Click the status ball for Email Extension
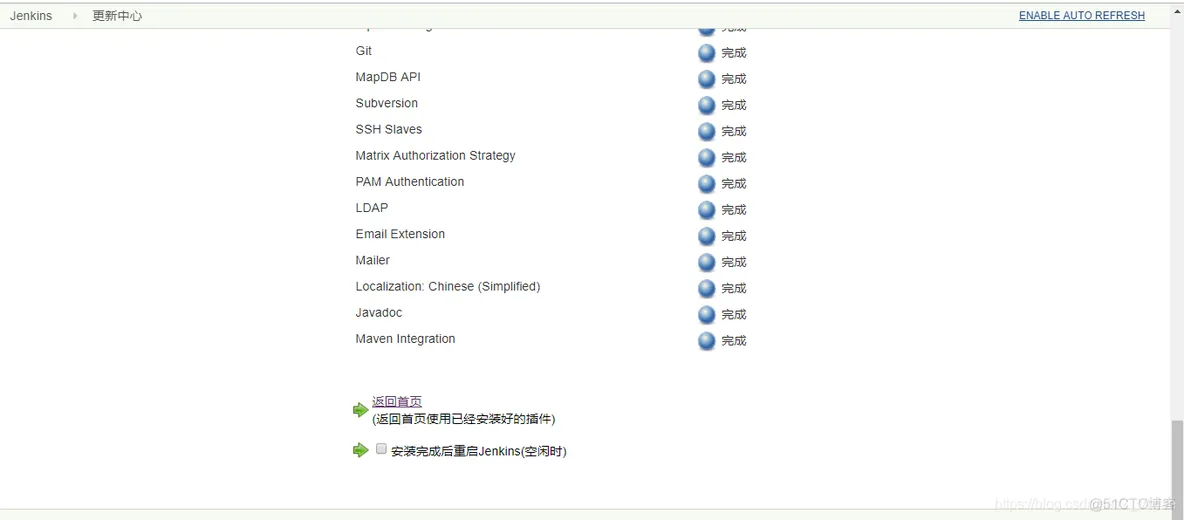The image size is (1184, 520). coord(706,236)
